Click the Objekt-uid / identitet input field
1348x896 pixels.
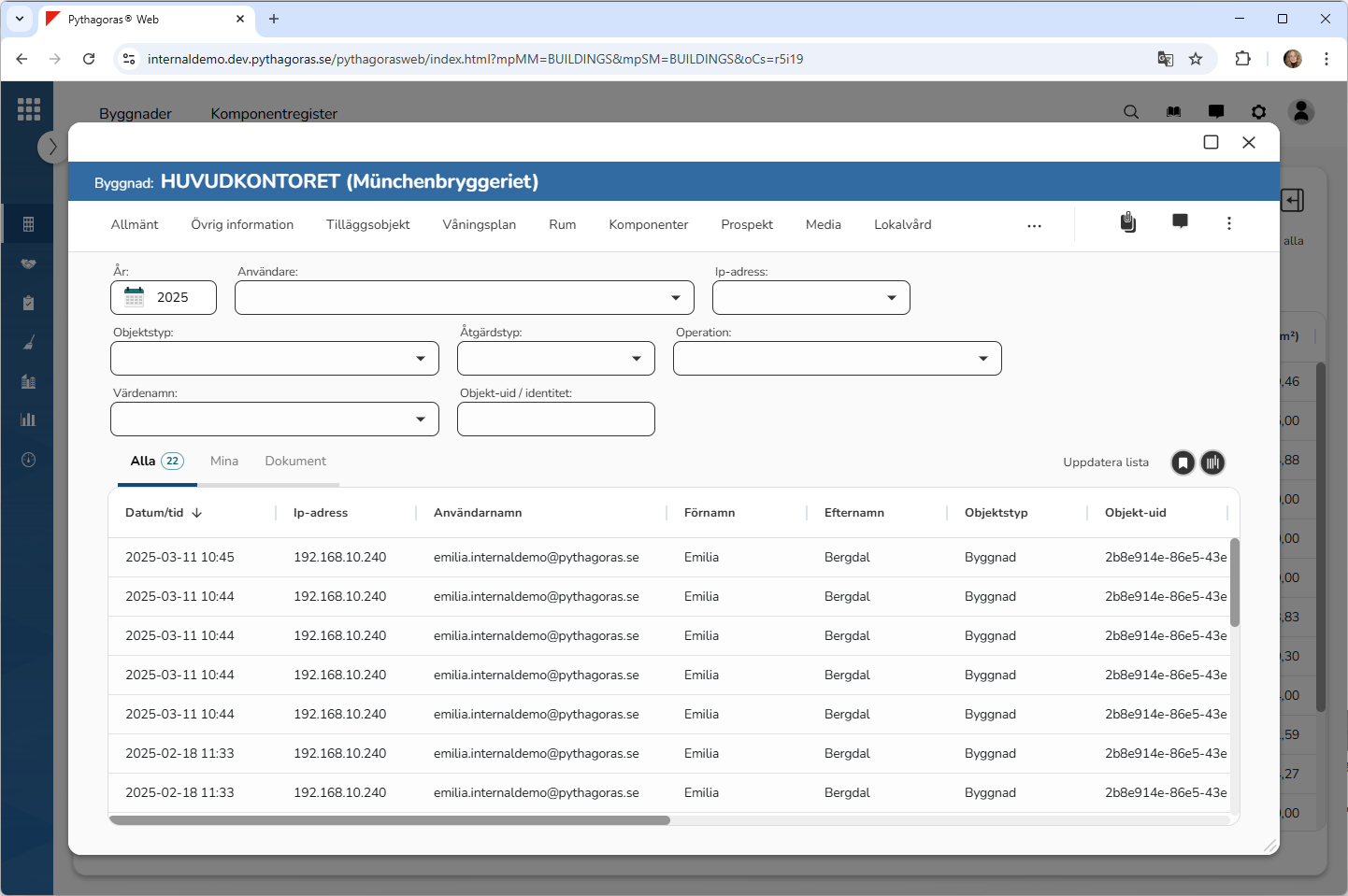(555, 420)
